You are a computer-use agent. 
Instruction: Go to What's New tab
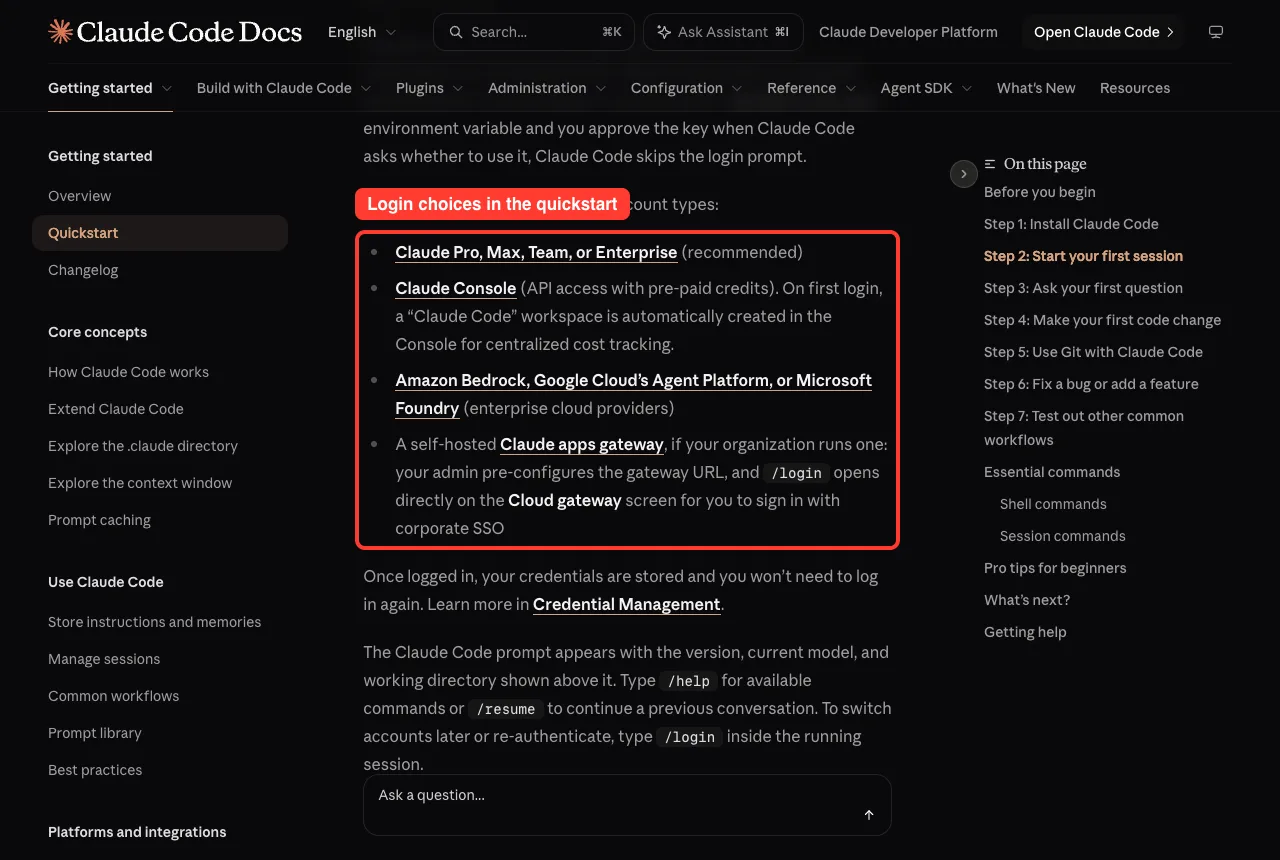tap(1036, 88)
